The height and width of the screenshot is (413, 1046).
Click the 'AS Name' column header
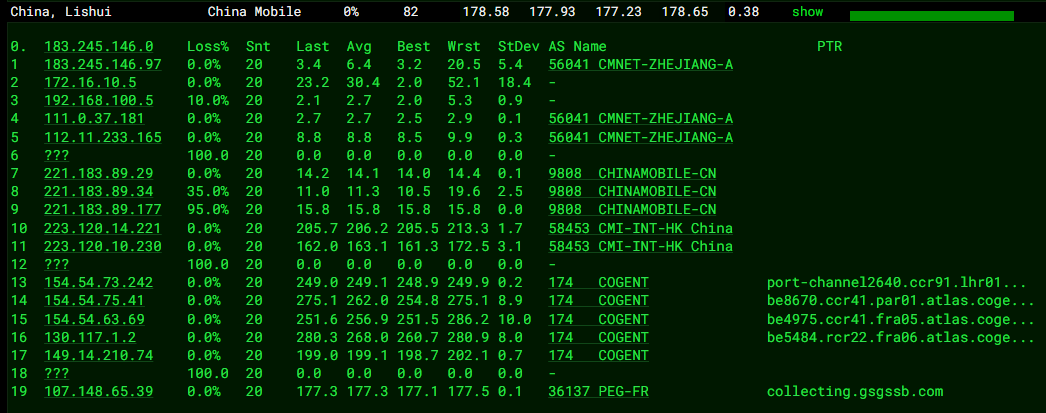coord(578,47)
